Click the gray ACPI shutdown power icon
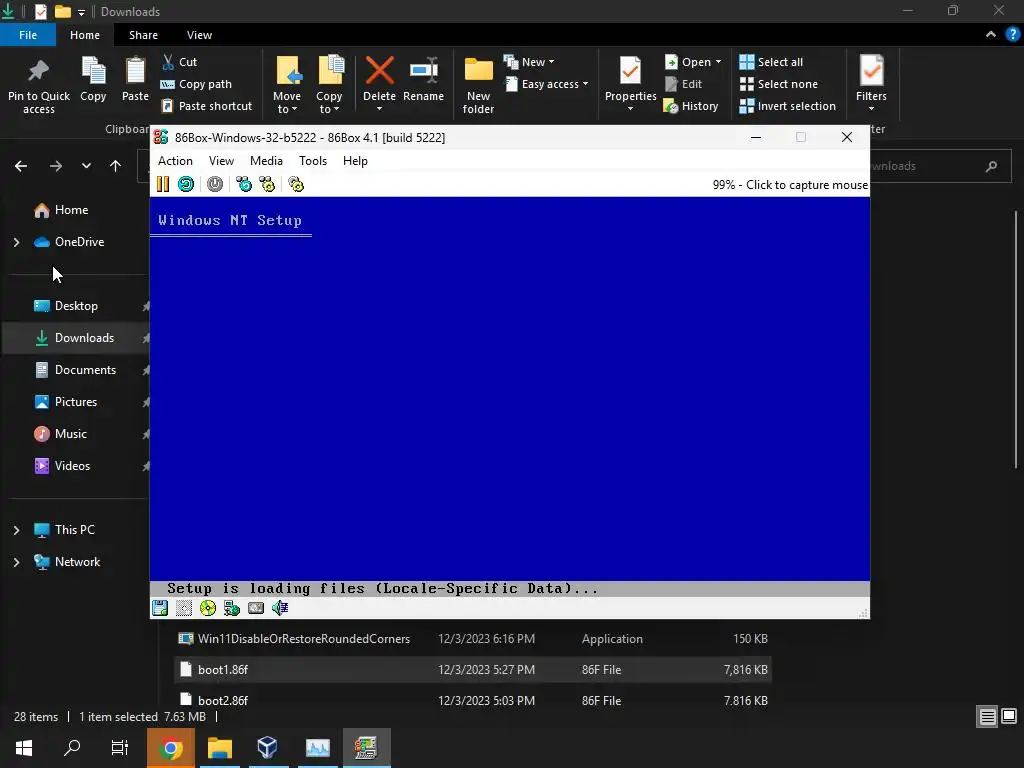The width and height of the screenshot is (1024, 768). pyautogui.click(x=215, y=184)
